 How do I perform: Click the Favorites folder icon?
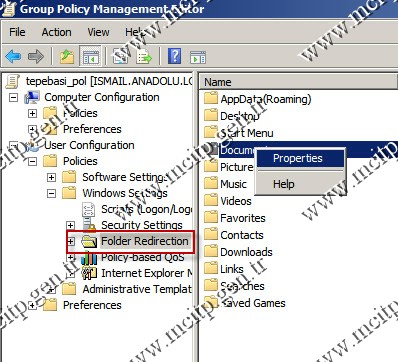point(211,218)
